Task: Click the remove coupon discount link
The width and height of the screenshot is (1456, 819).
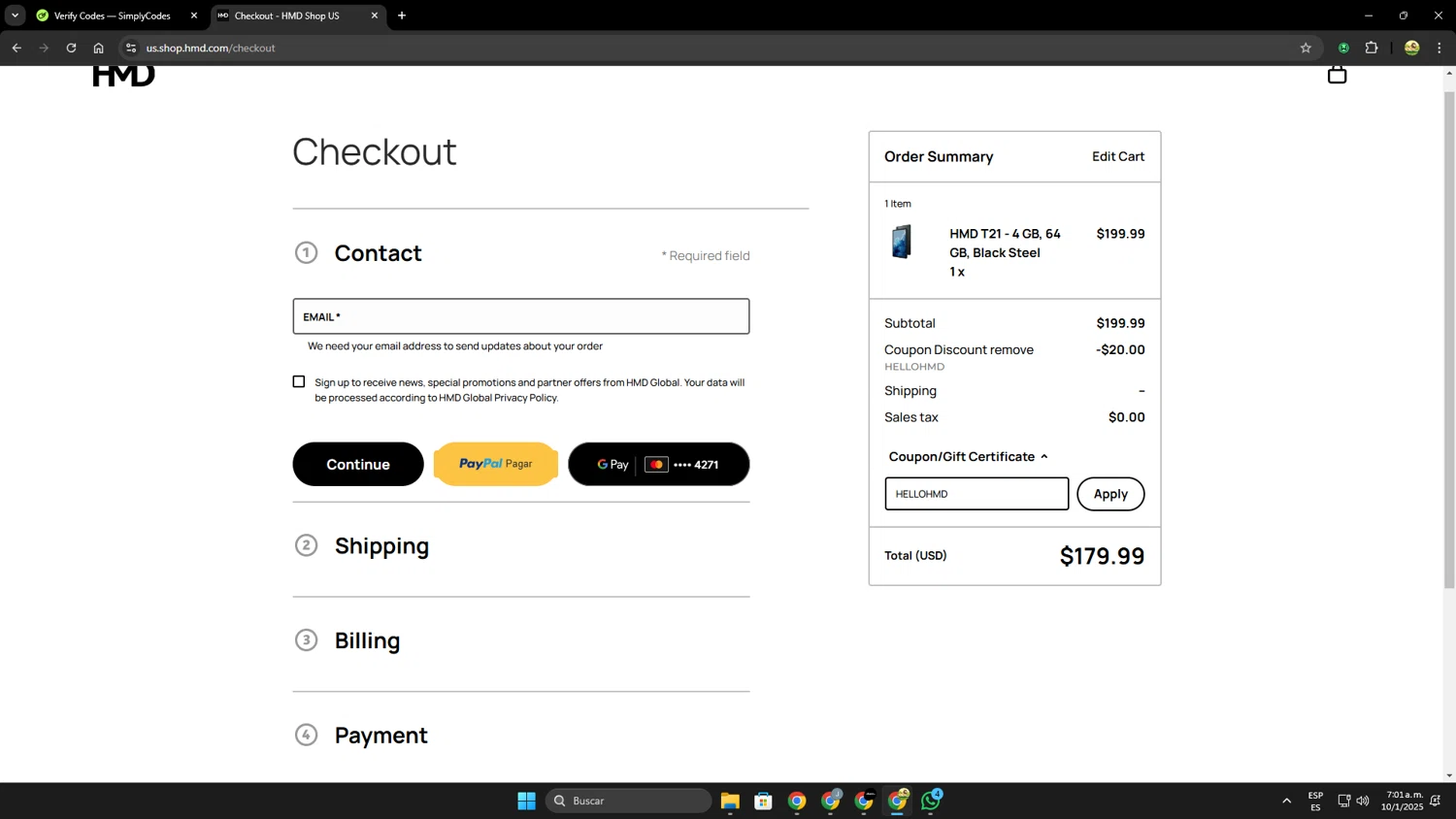Action: [1010, 349]
